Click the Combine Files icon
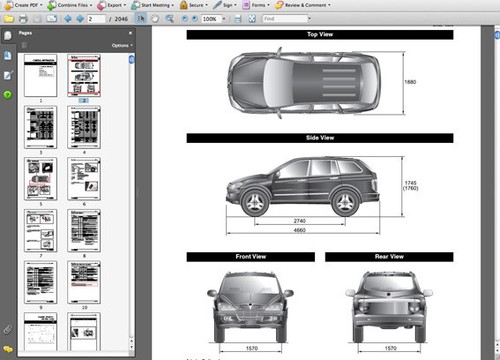The width and height of the screenshot is (500, 360). point(52,5)
